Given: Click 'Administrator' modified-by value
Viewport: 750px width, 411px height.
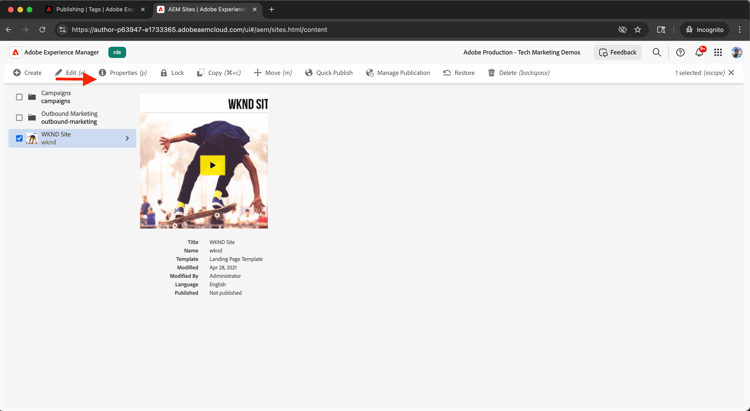Looking at the screenshot, I should click(x=225, y=276).
